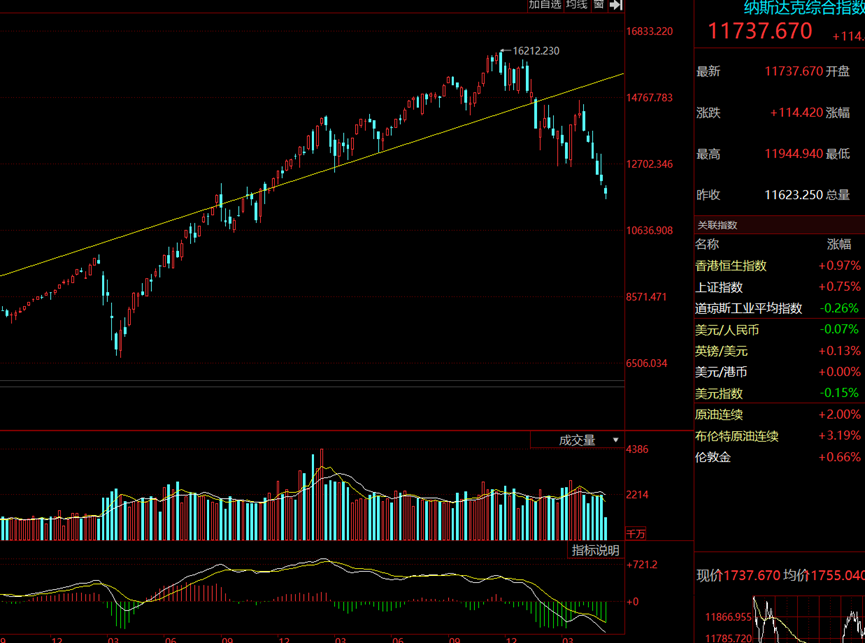The width and height of the screenshot is (865, 643).
Task: Click the 6506.034 price axis label
Action: pos(647,363)
